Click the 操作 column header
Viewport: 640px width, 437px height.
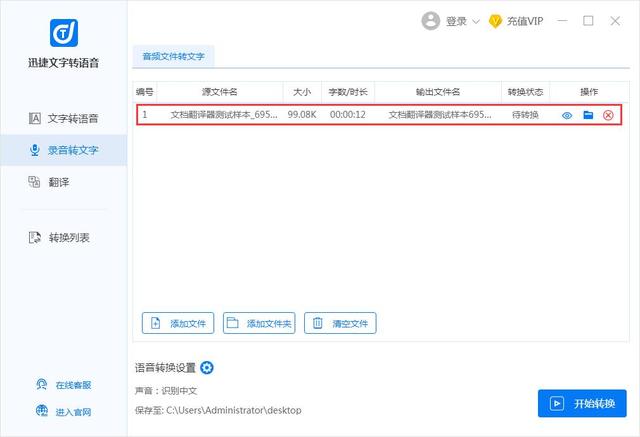[589, 92]
